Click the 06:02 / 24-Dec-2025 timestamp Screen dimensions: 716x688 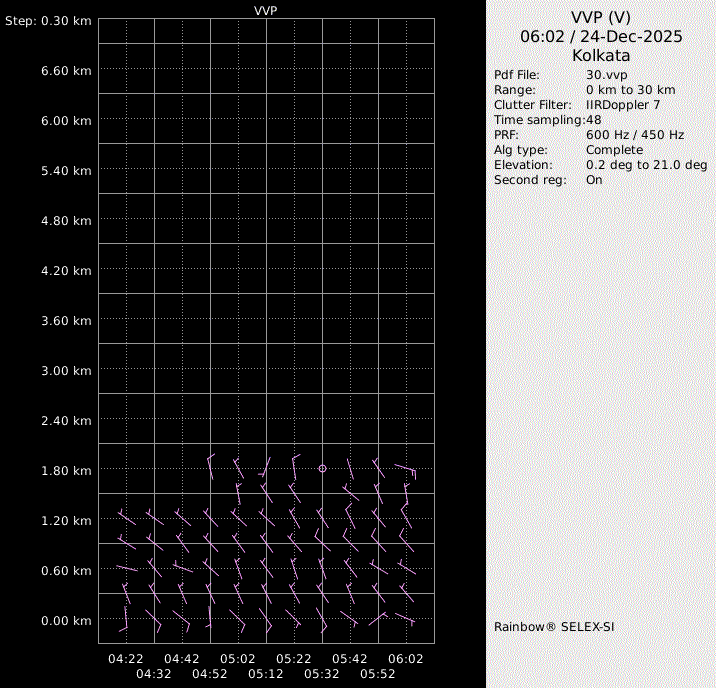[601, 36]
